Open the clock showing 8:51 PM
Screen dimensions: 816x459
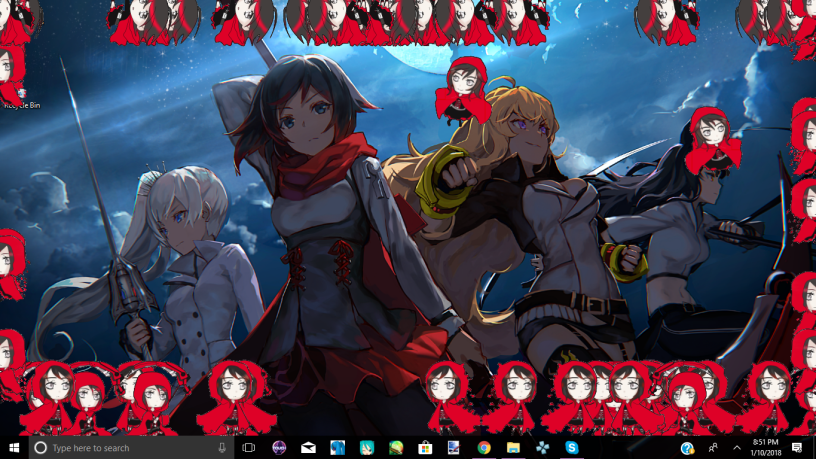(x=766, y=448)
